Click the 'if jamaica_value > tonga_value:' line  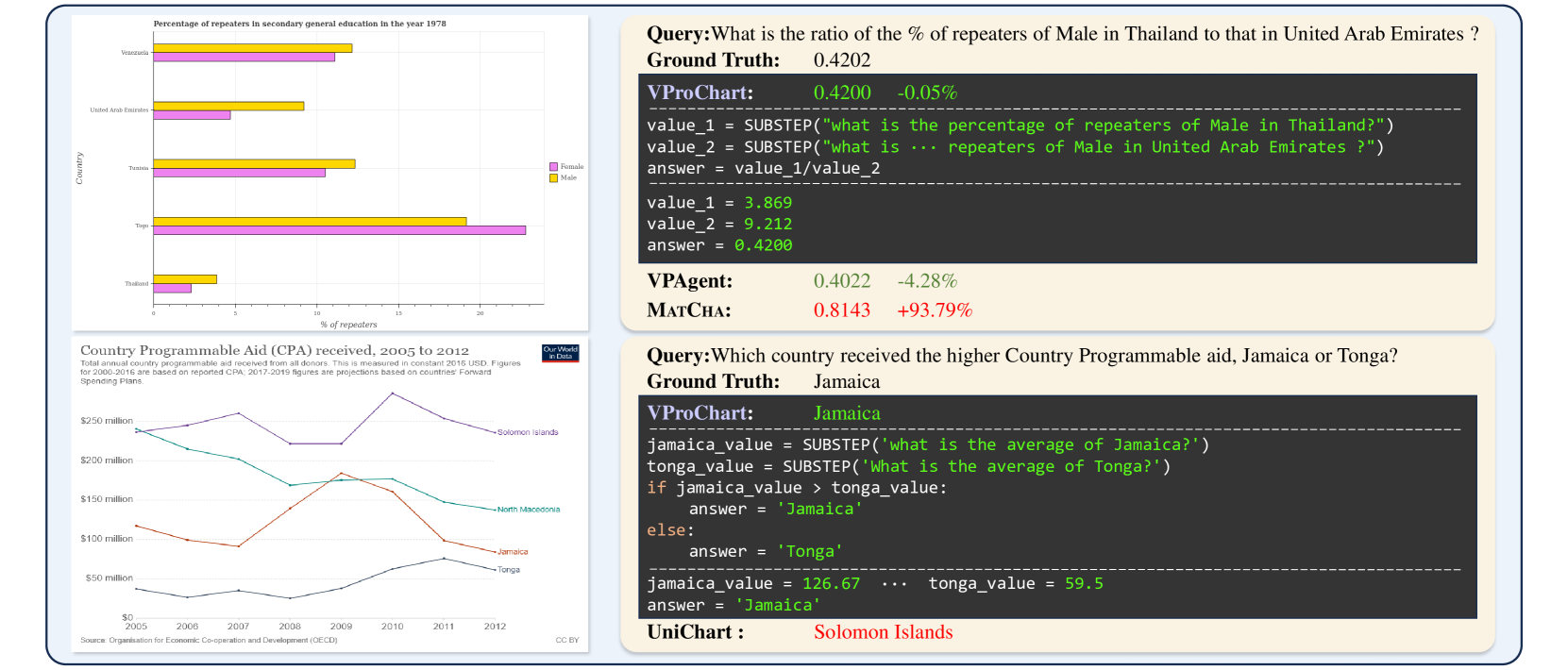tap(797, 488)
